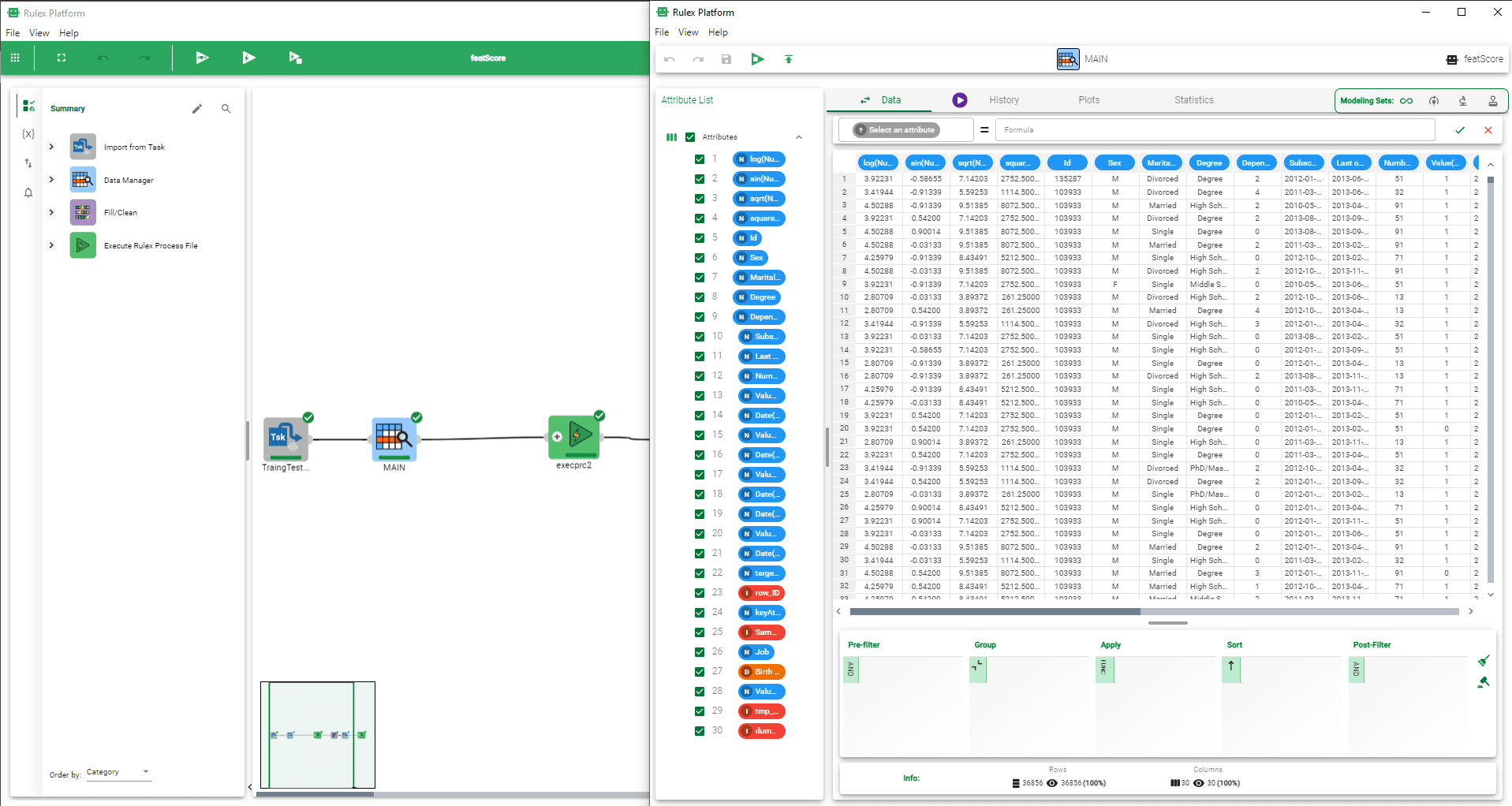This screenshot has height=806, width=1512.
Task: Click the TraingTest import task node
Action: [285, 438]
